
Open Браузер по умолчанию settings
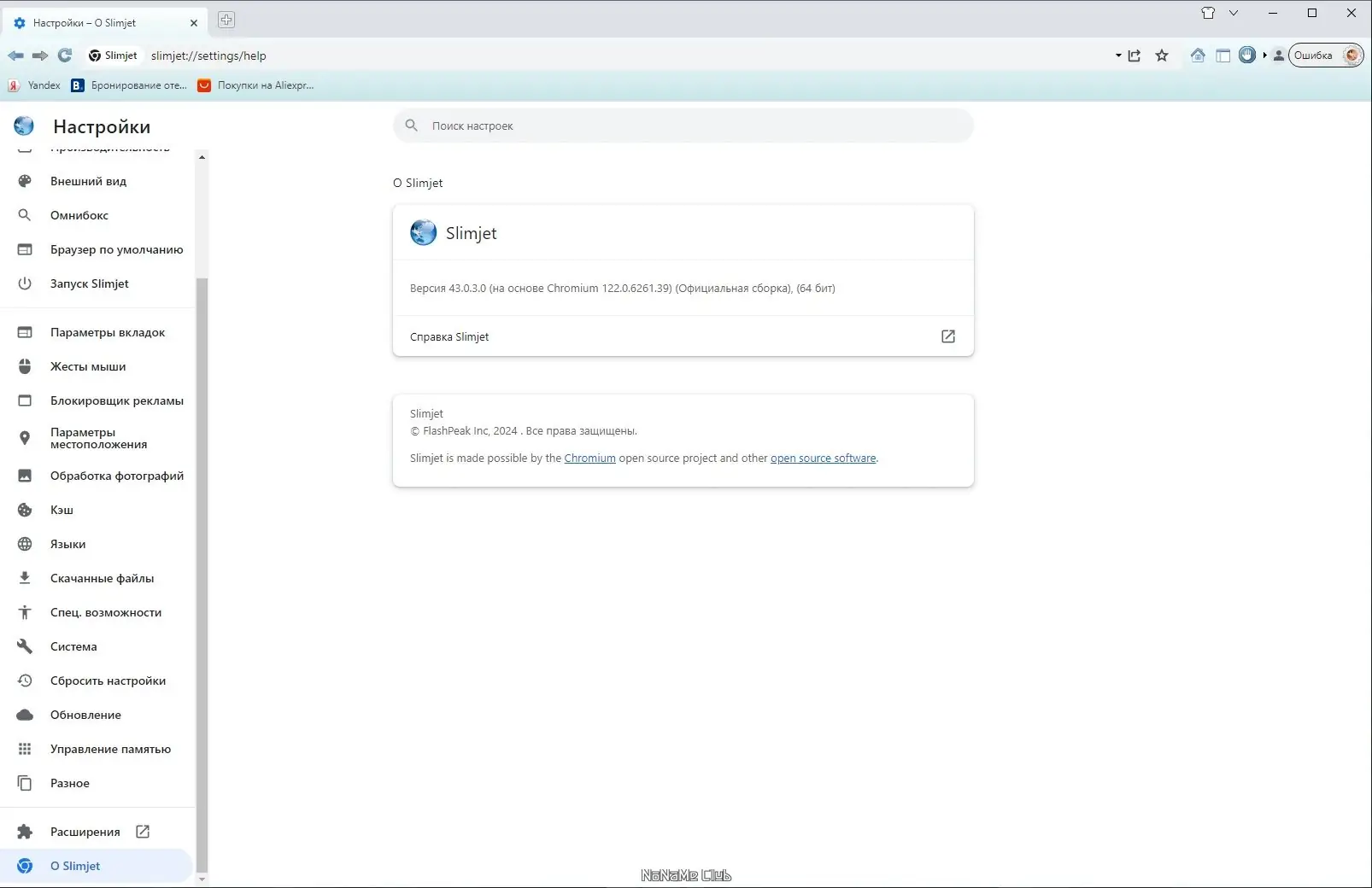click(x=97, y=249)
